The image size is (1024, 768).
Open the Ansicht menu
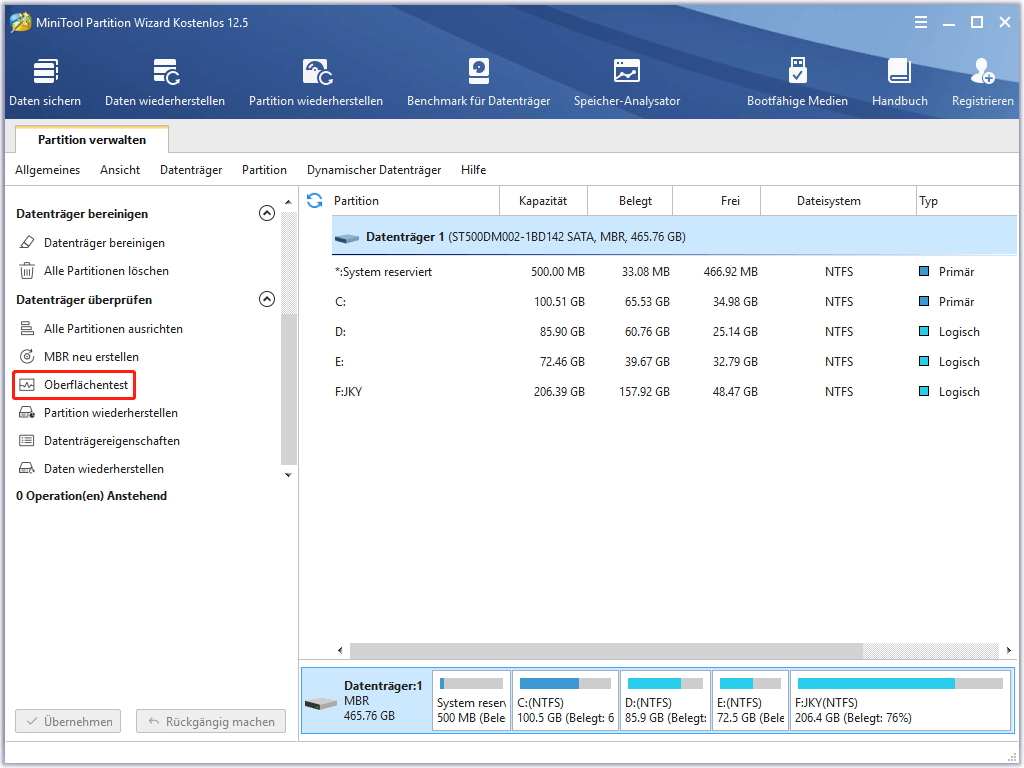click(x=120, y=170)
